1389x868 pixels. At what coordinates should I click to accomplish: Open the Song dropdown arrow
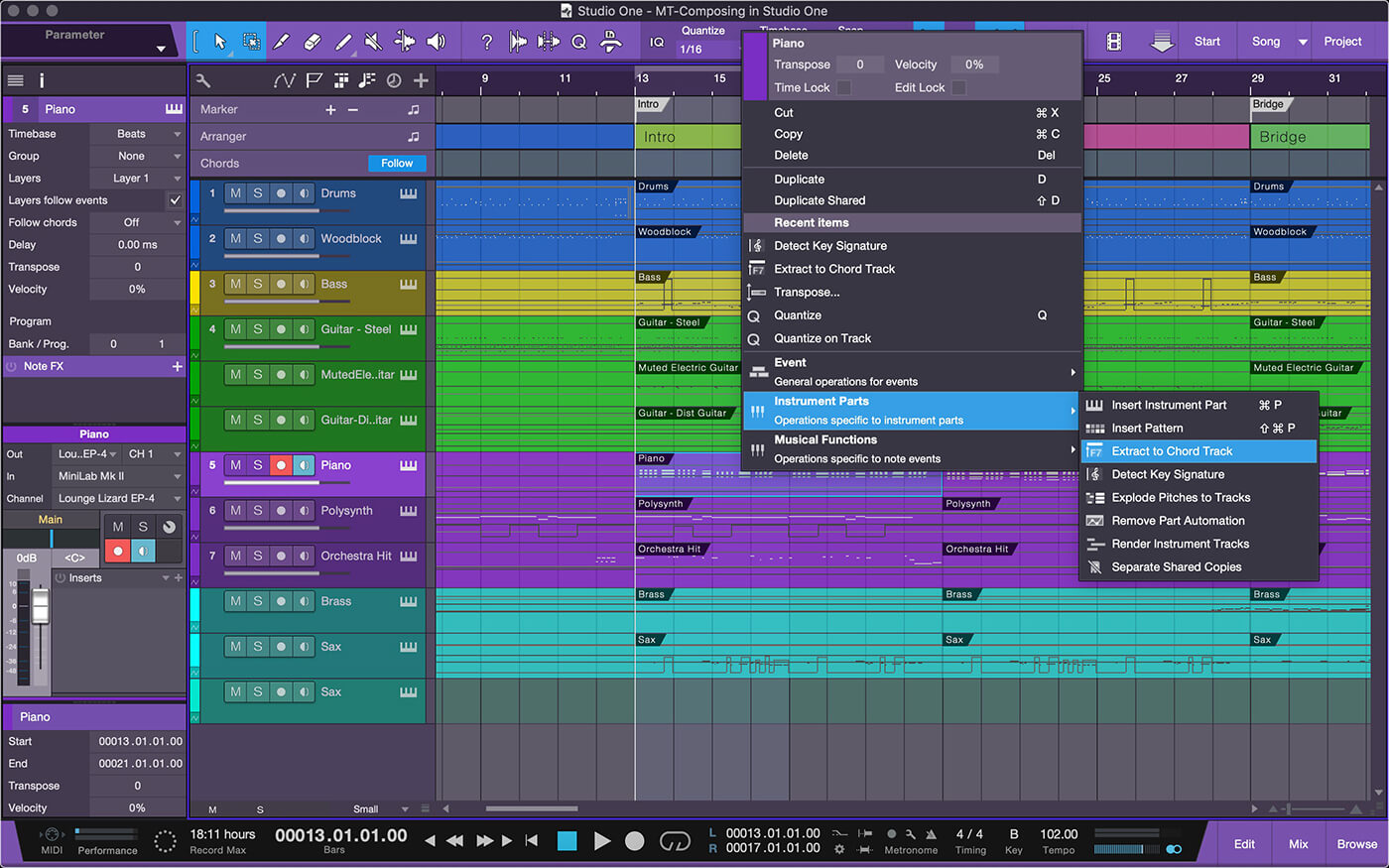pyautogui.click(x=1303, y=43)
